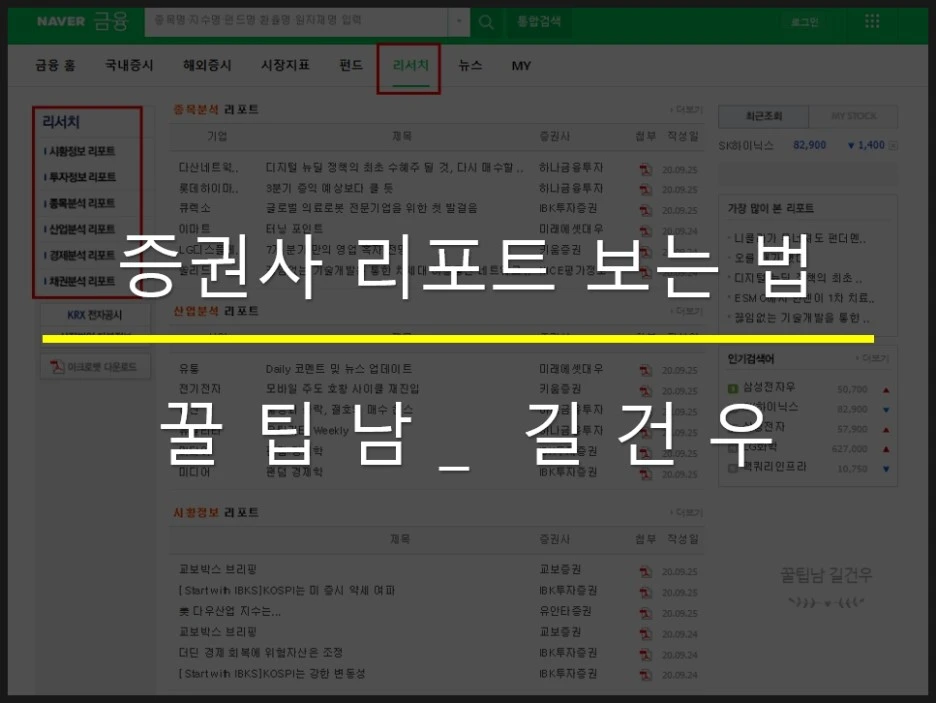Open PDF for 교보박스 브리핑 dated 20.09.24
This screenshot has width=936, height=703.
(645, 634)
